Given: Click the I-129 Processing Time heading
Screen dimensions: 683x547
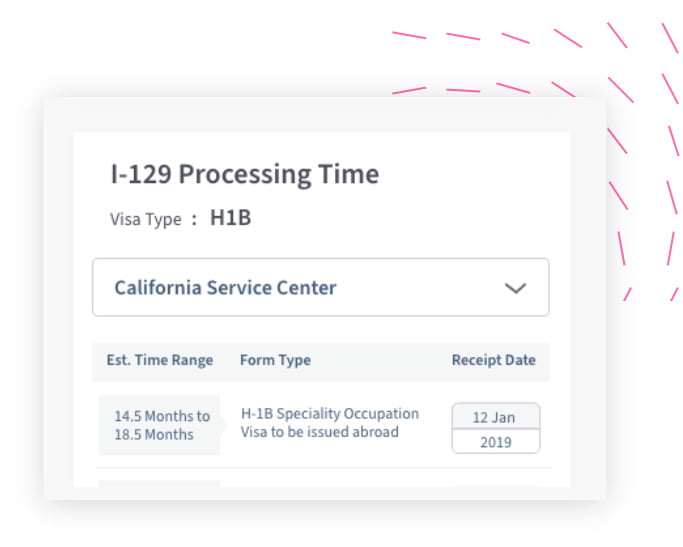Looking at the screenshot, I should tap(245, 174).
